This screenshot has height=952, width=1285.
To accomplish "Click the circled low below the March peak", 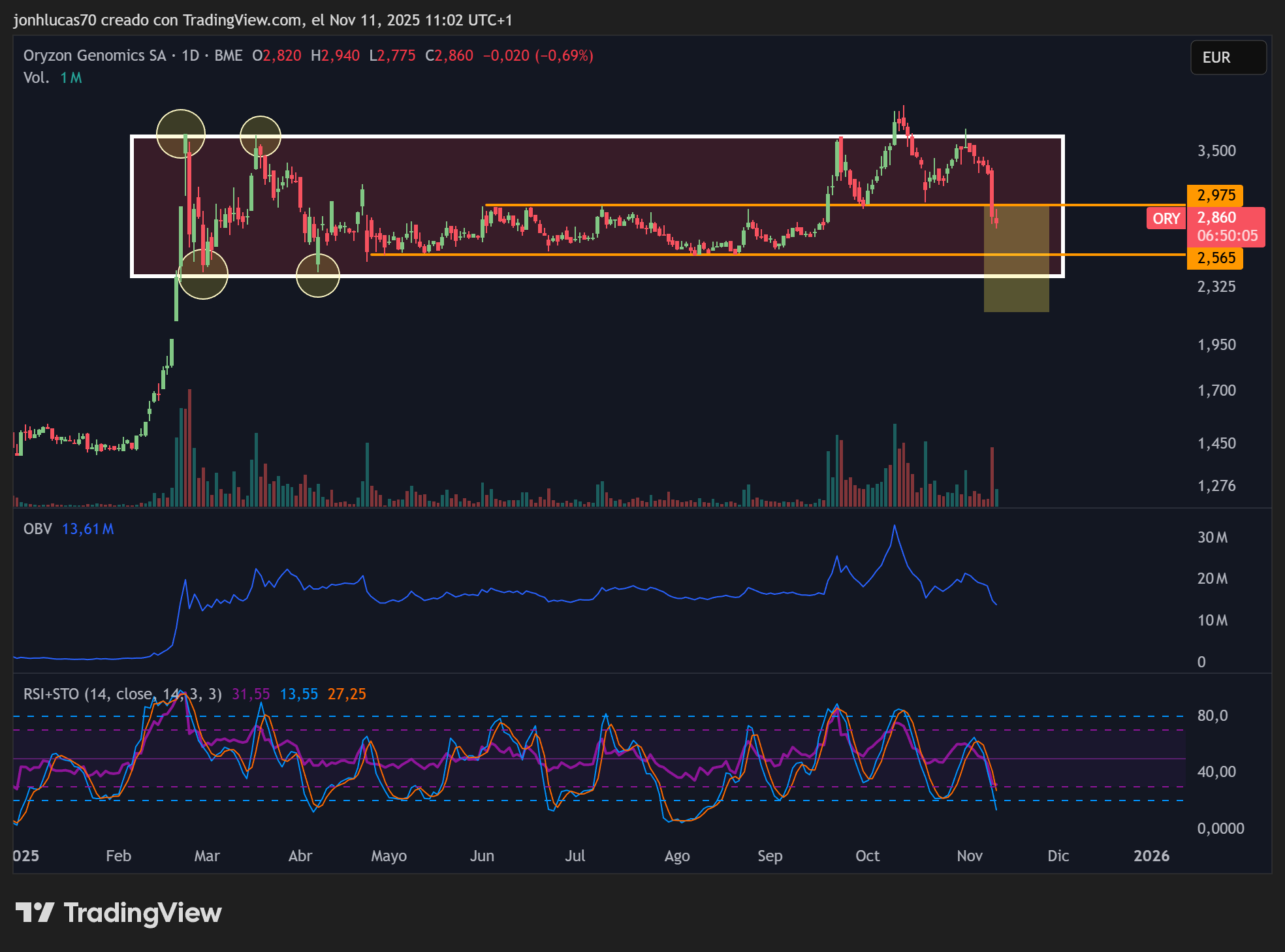I will point(203,274).
